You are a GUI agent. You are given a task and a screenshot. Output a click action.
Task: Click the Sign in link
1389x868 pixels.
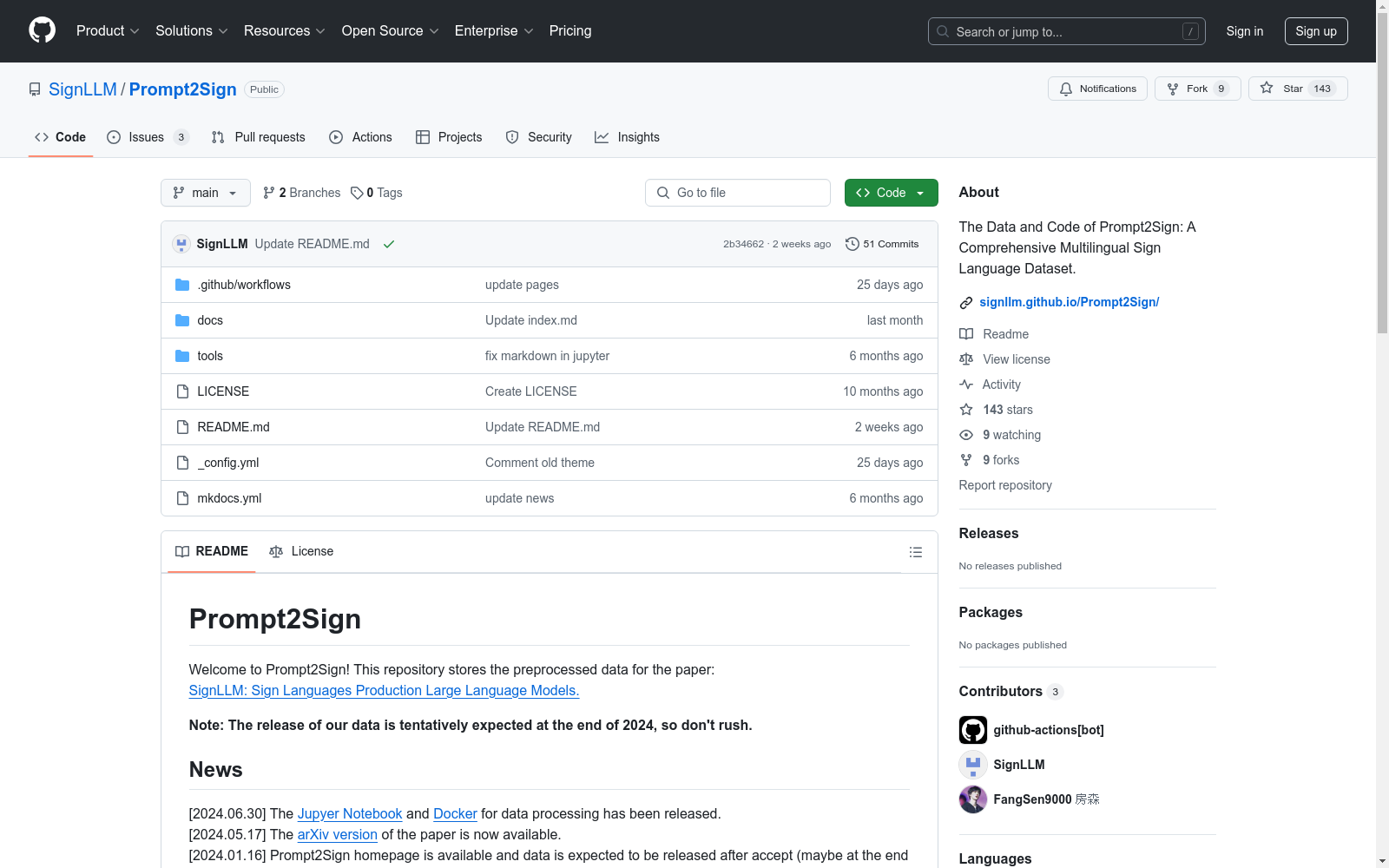[1245, 31]
